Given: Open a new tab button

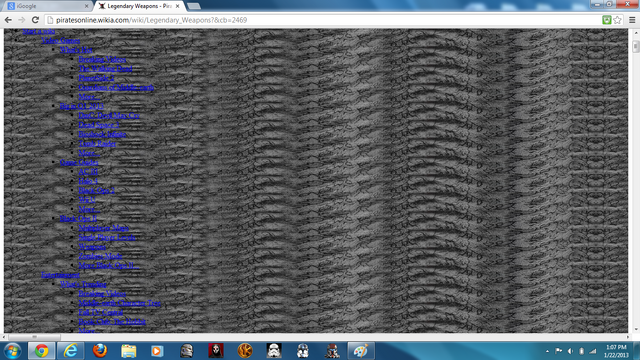Looking at the screenshot, I should pos(193,6).
